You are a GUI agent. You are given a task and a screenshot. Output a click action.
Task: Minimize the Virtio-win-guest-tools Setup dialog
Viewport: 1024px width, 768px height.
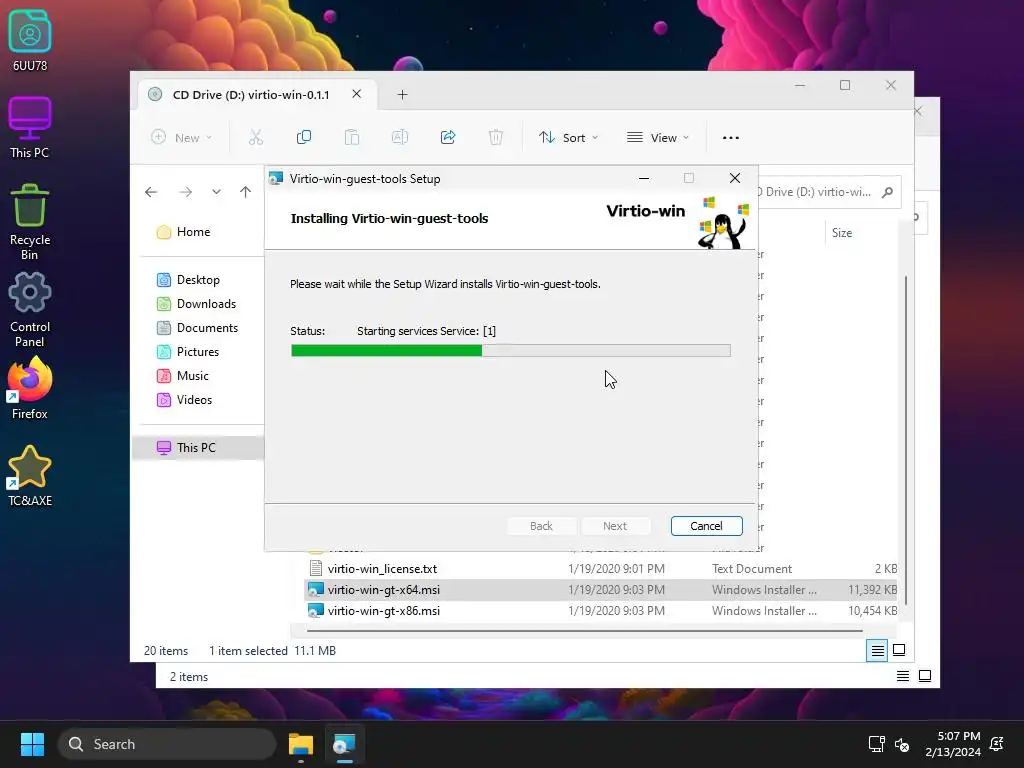644,178
